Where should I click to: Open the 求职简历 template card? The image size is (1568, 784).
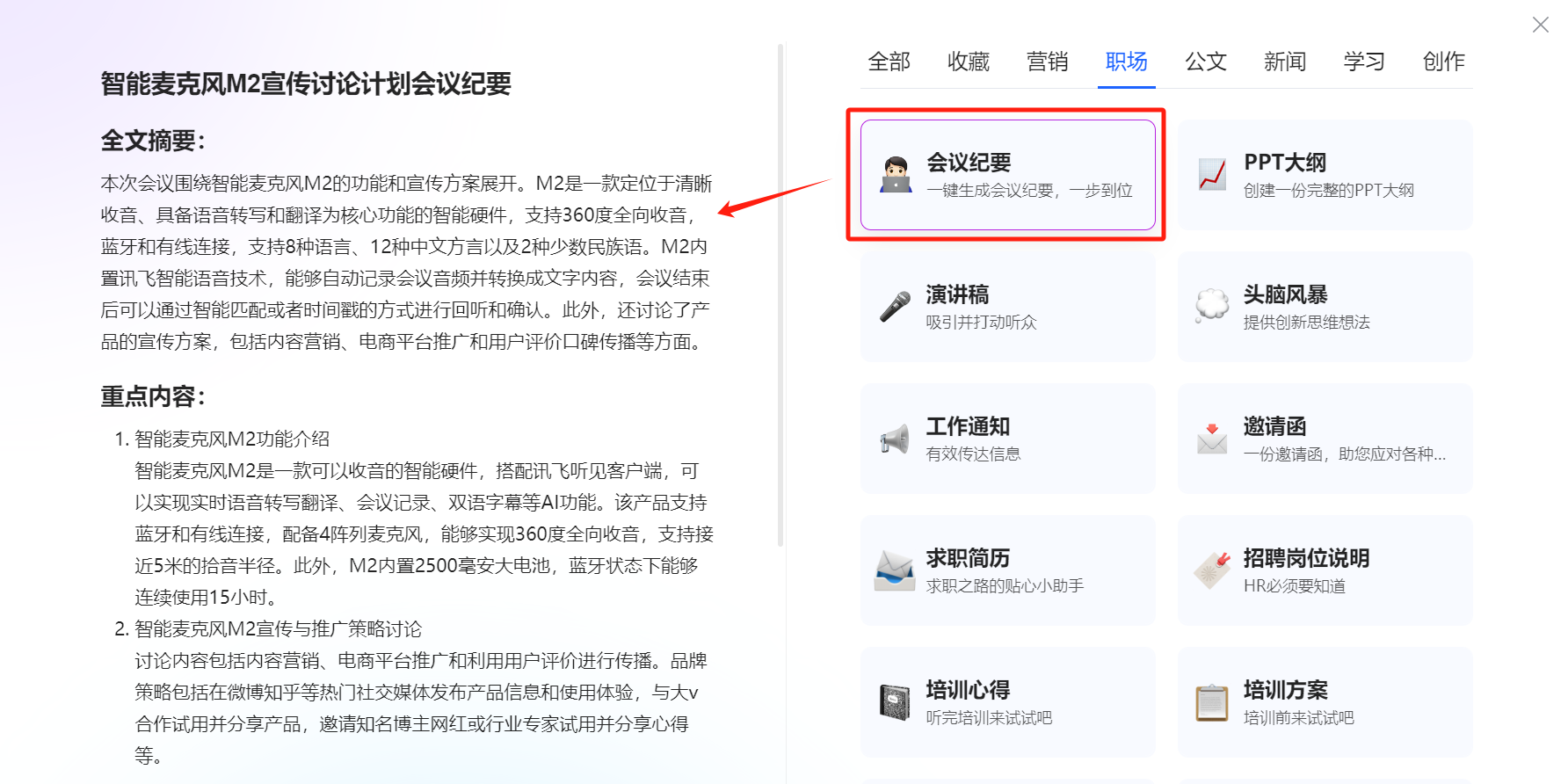coord(1008,570)
